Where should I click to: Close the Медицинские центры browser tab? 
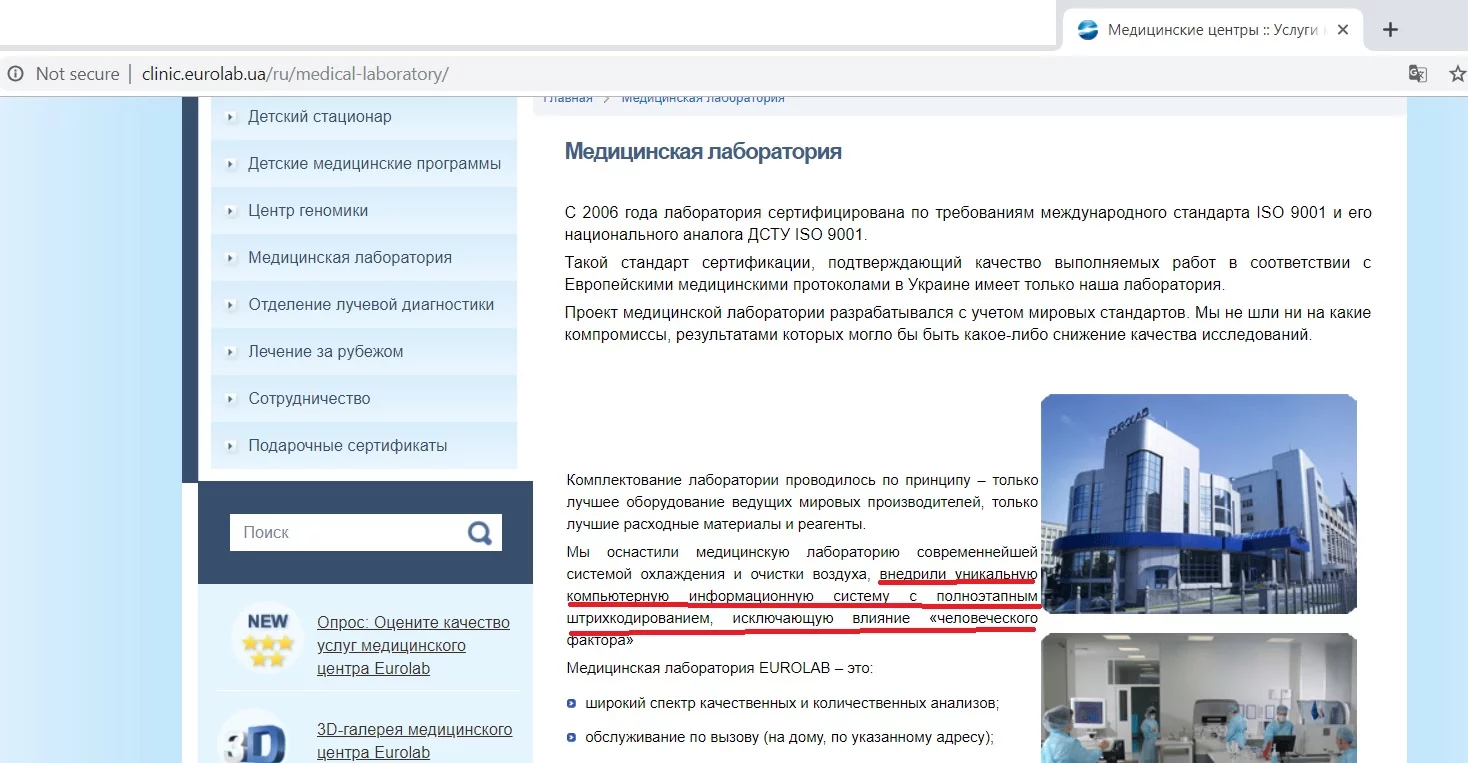tap(1343, 30)
